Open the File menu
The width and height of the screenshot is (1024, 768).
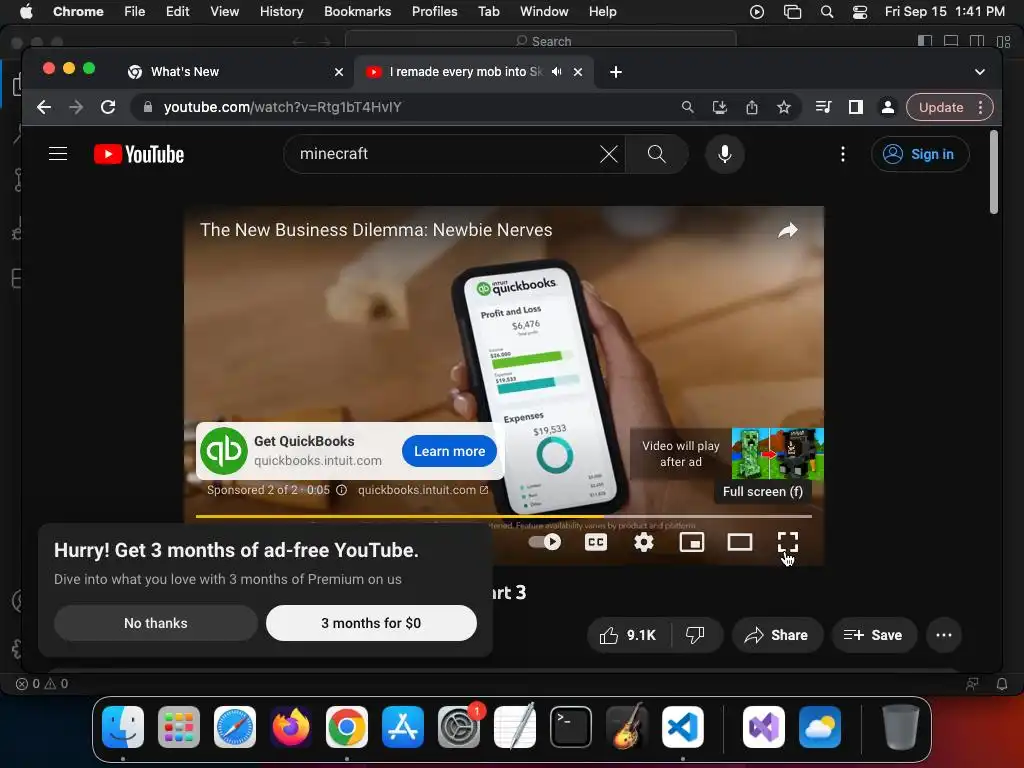coord(135,11)
